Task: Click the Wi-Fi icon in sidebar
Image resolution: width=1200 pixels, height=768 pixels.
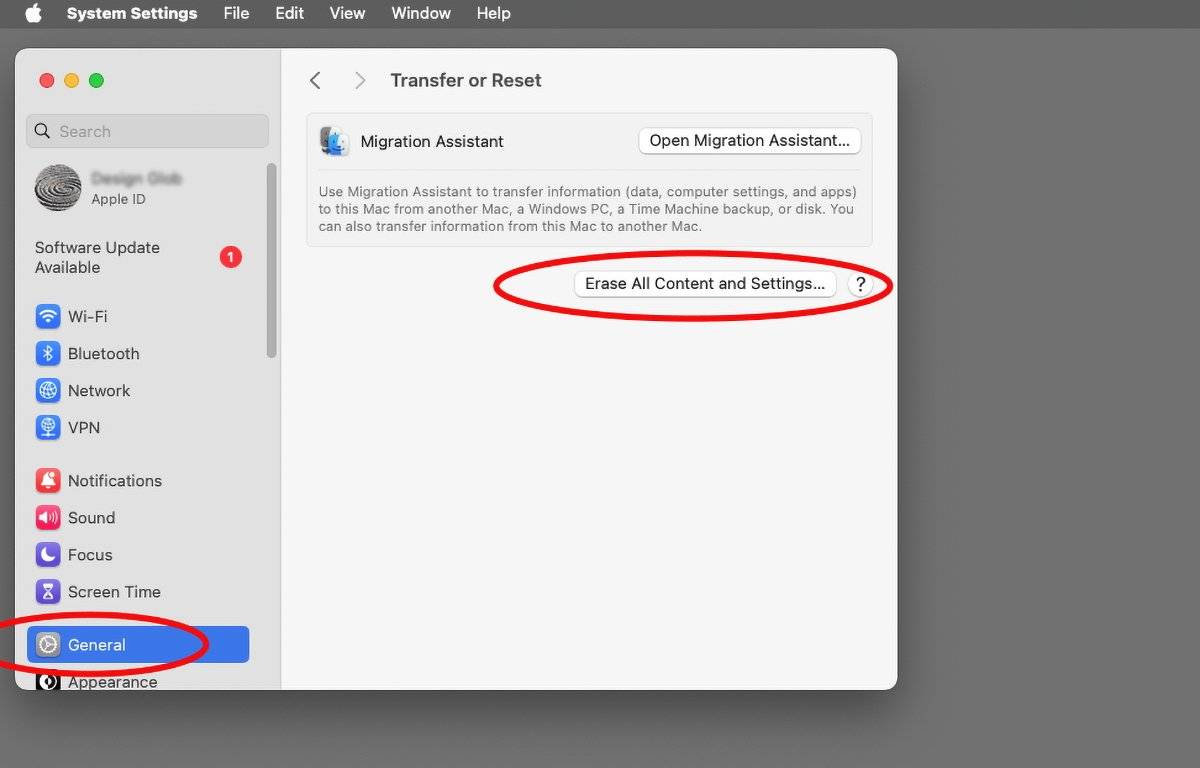Action: tap(47, 317)
